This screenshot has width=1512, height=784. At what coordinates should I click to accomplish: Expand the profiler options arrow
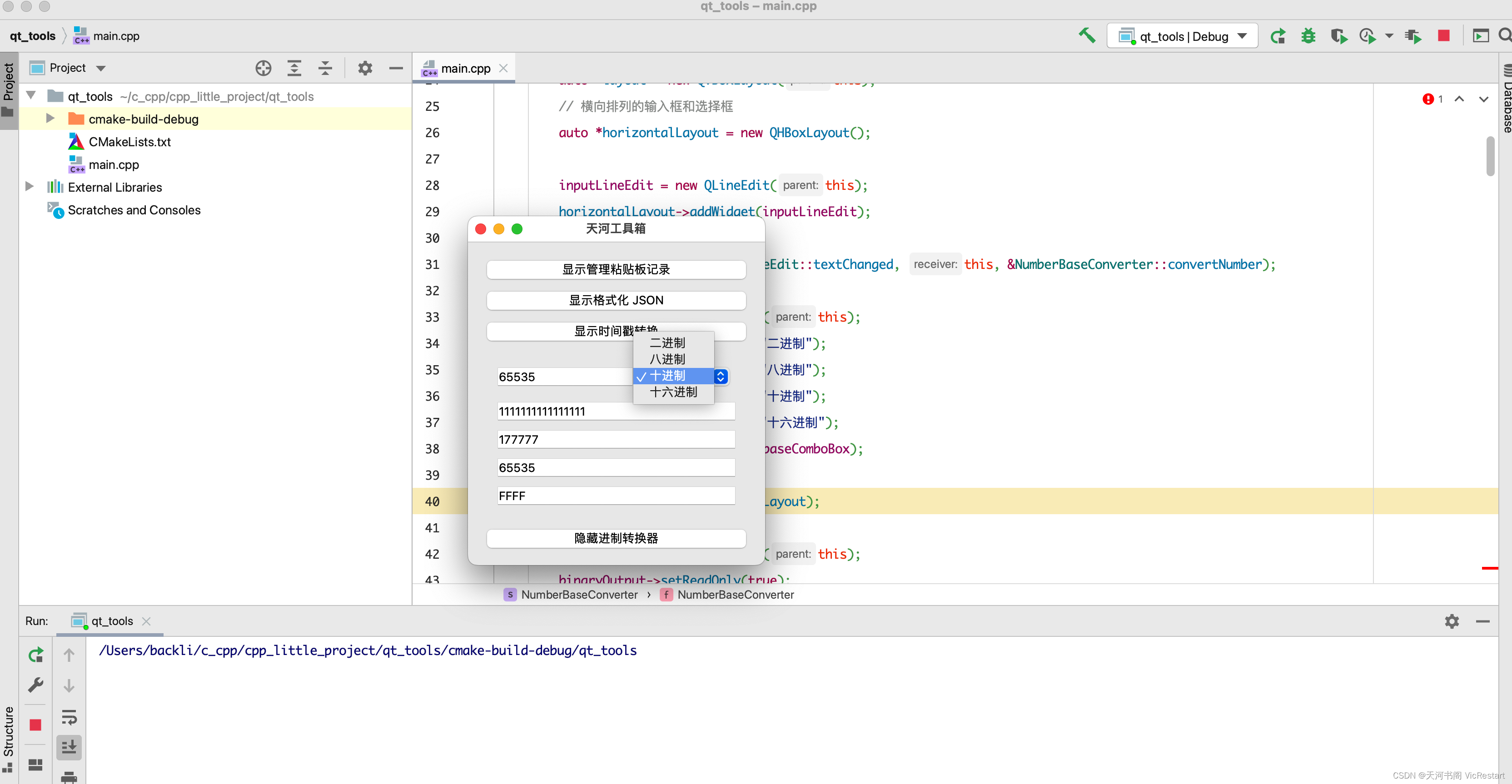point(1389,36)
